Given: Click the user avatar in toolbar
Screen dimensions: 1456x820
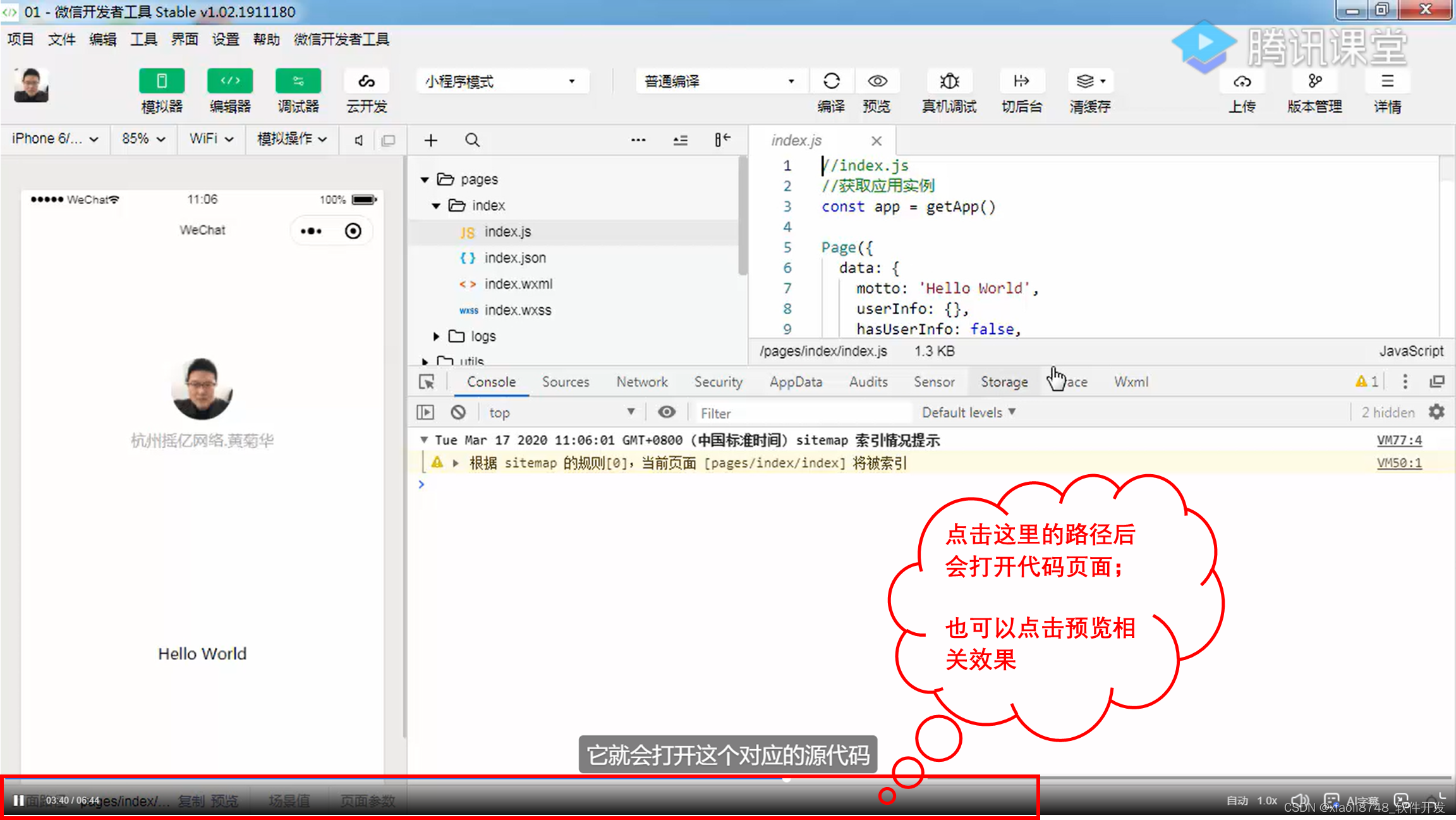Looking at the screenshot, I should pos(31,85).
